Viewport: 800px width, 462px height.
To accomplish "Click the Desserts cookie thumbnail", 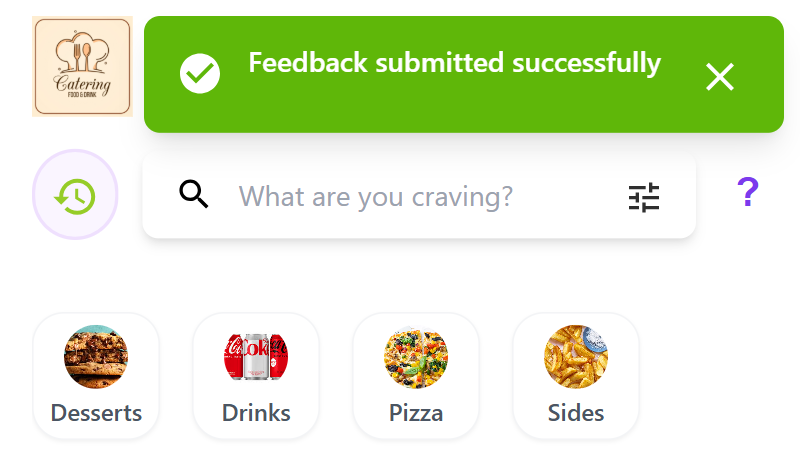I will click(96, 356).
